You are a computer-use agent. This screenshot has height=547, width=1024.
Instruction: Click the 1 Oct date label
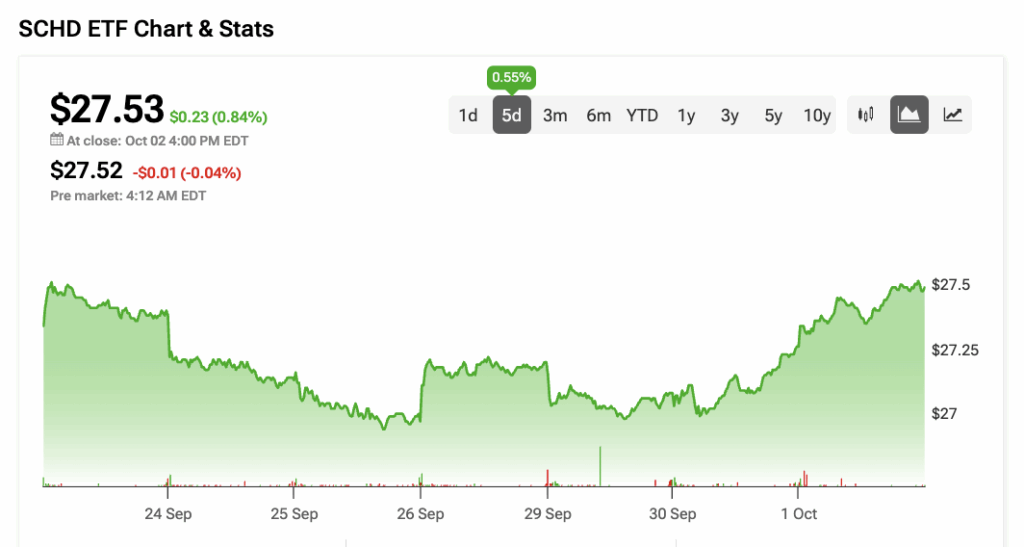pos(798,514)
